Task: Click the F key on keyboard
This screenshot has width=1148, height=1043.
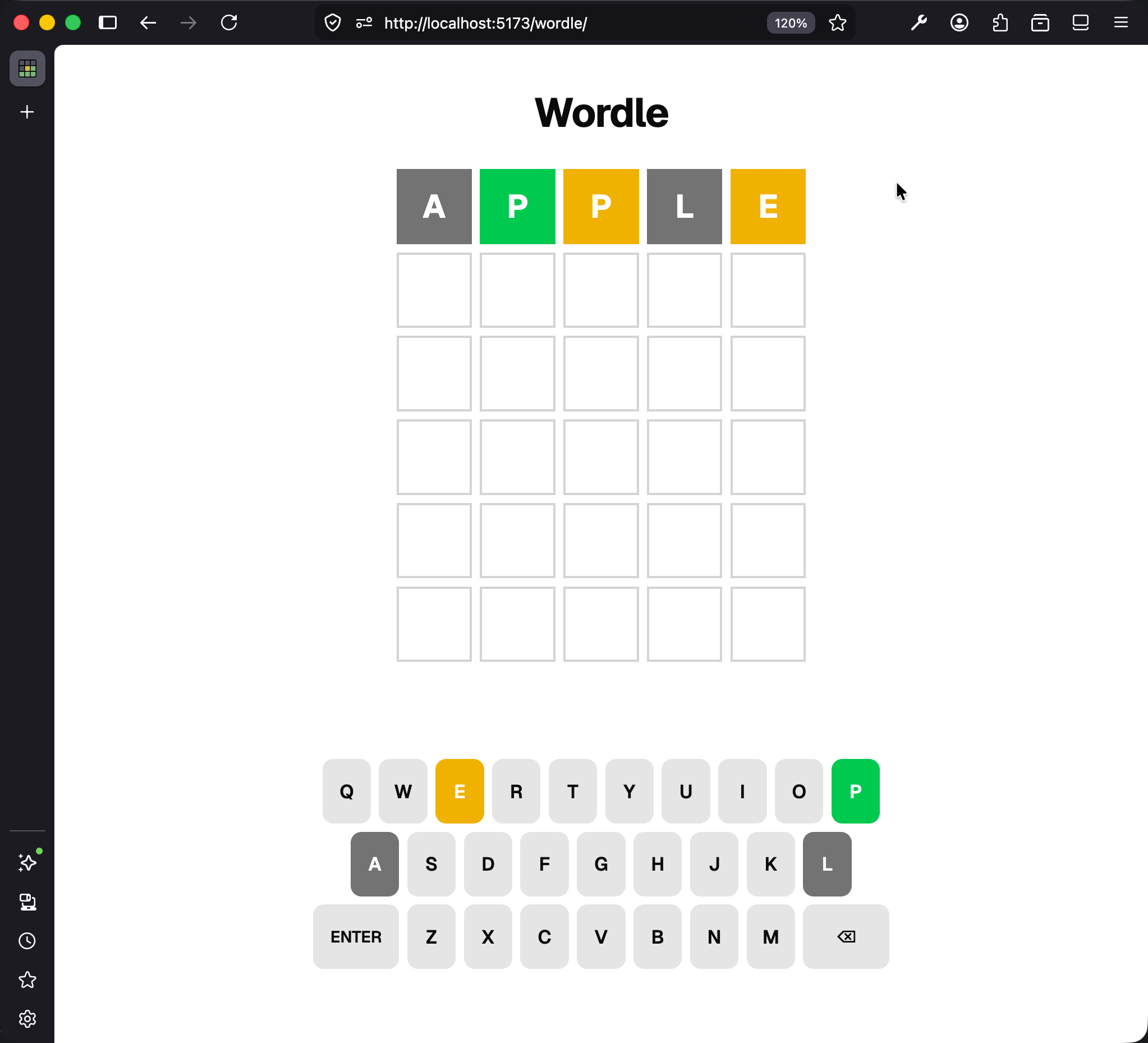Action: pos(544,863)
